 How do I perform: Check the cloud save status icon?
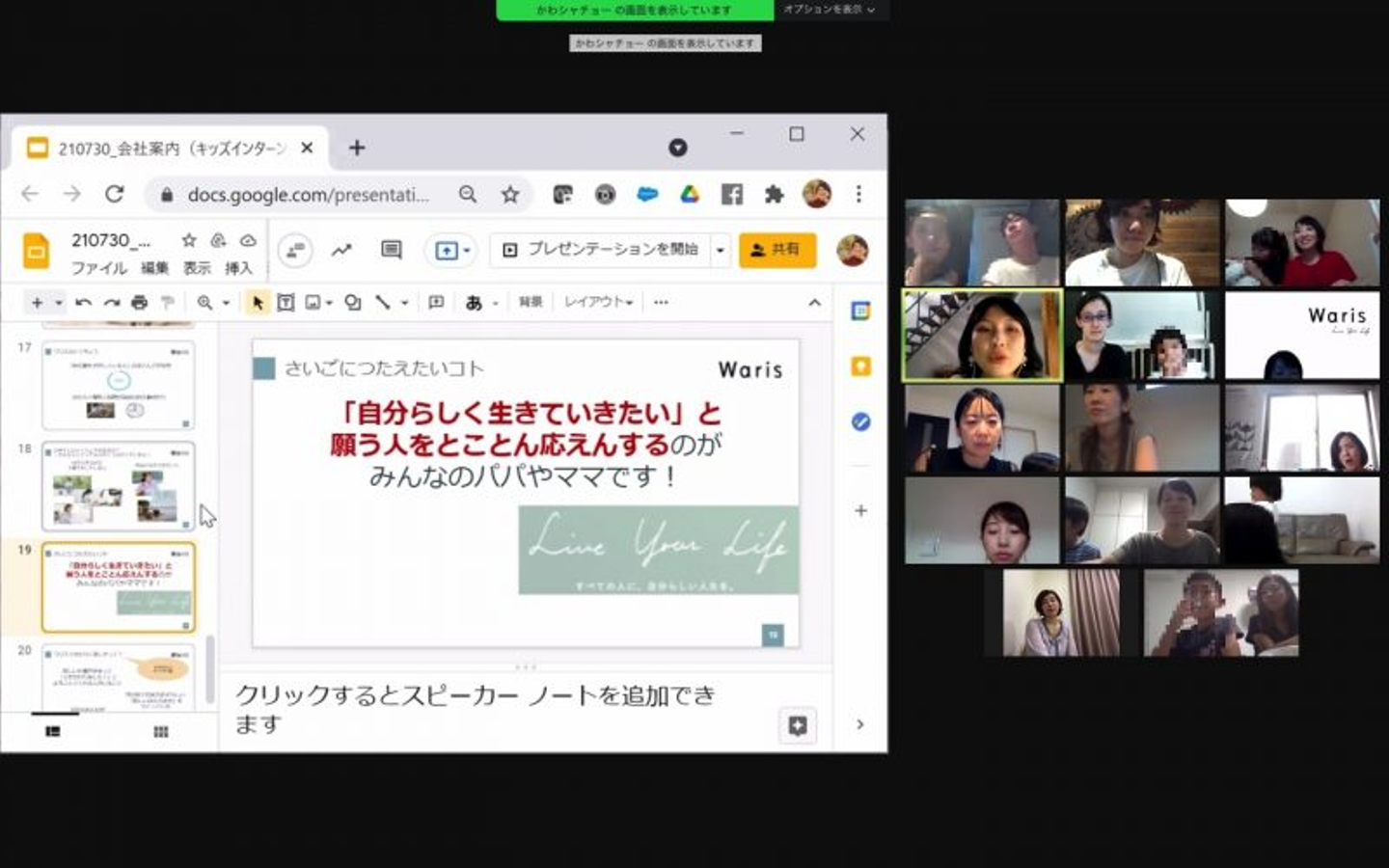pos(248,240)
